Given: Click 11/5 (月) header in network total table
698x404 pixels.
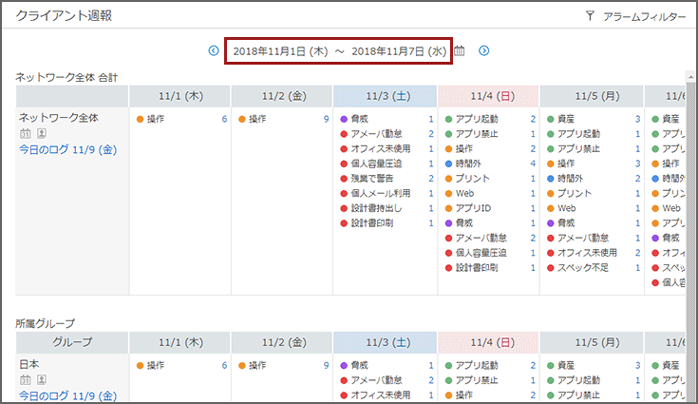Looking at the screenshot, I should pos(592,96).
